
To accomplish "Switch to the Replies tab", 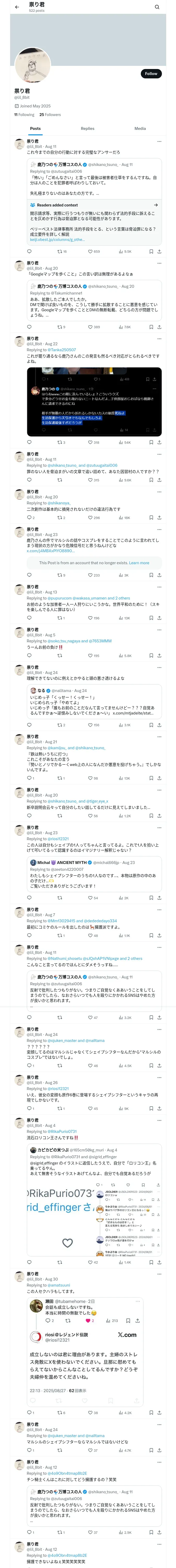I will pyautogui.click(x=87, y=128).
